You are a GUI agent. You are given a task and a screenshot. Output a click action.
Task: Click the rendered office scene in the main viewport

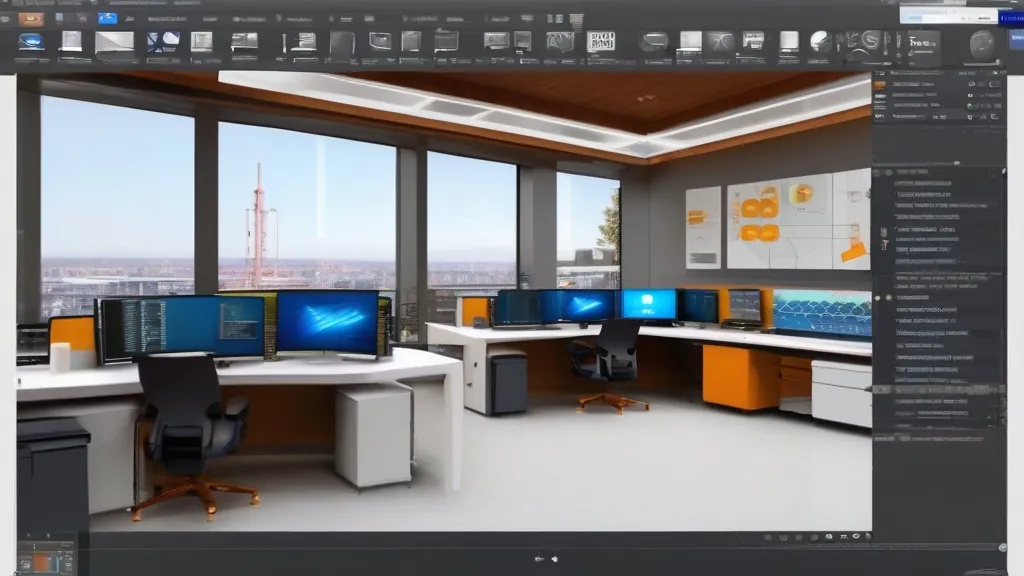444,302
